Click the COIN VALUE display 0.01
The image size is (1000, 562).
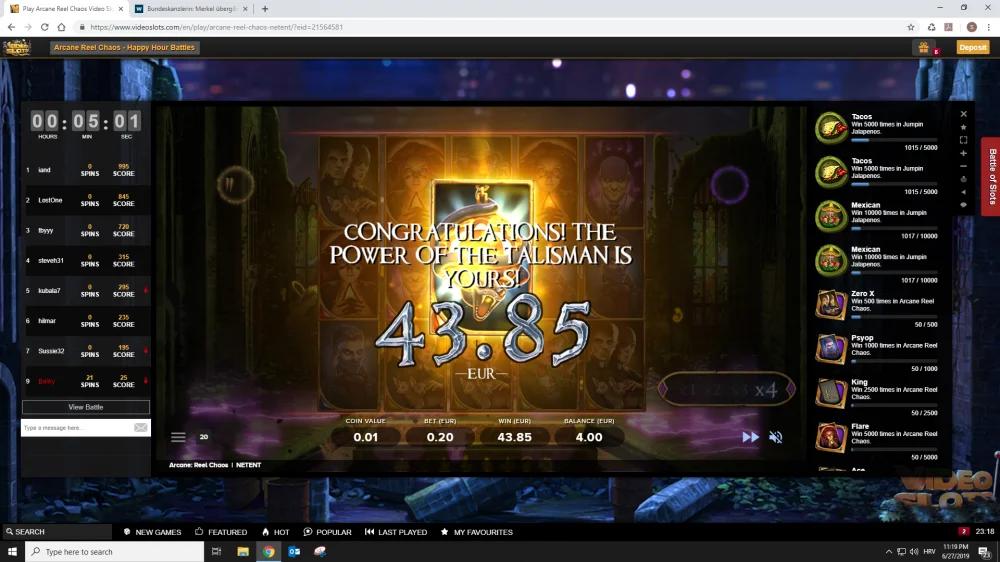[x=365, y=437]
